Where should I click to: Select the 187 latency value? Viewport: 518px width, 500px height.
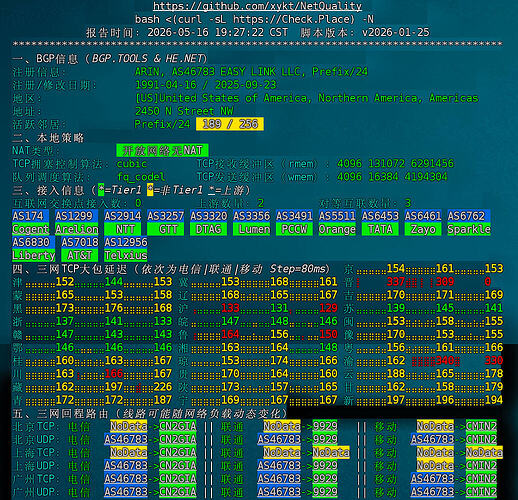(163, 400)
